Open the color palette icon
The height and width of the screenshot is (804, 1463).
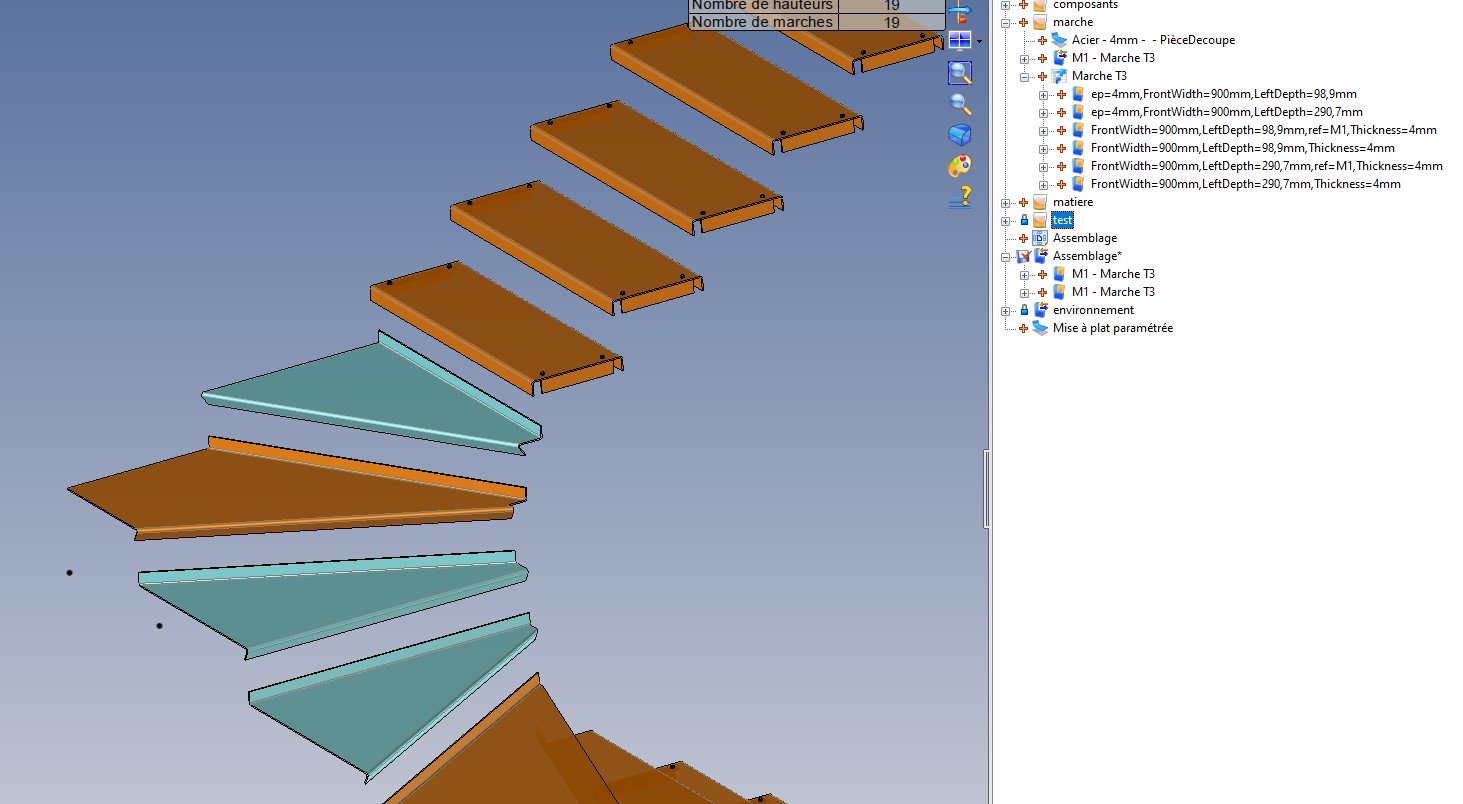[x=960, y=165]
